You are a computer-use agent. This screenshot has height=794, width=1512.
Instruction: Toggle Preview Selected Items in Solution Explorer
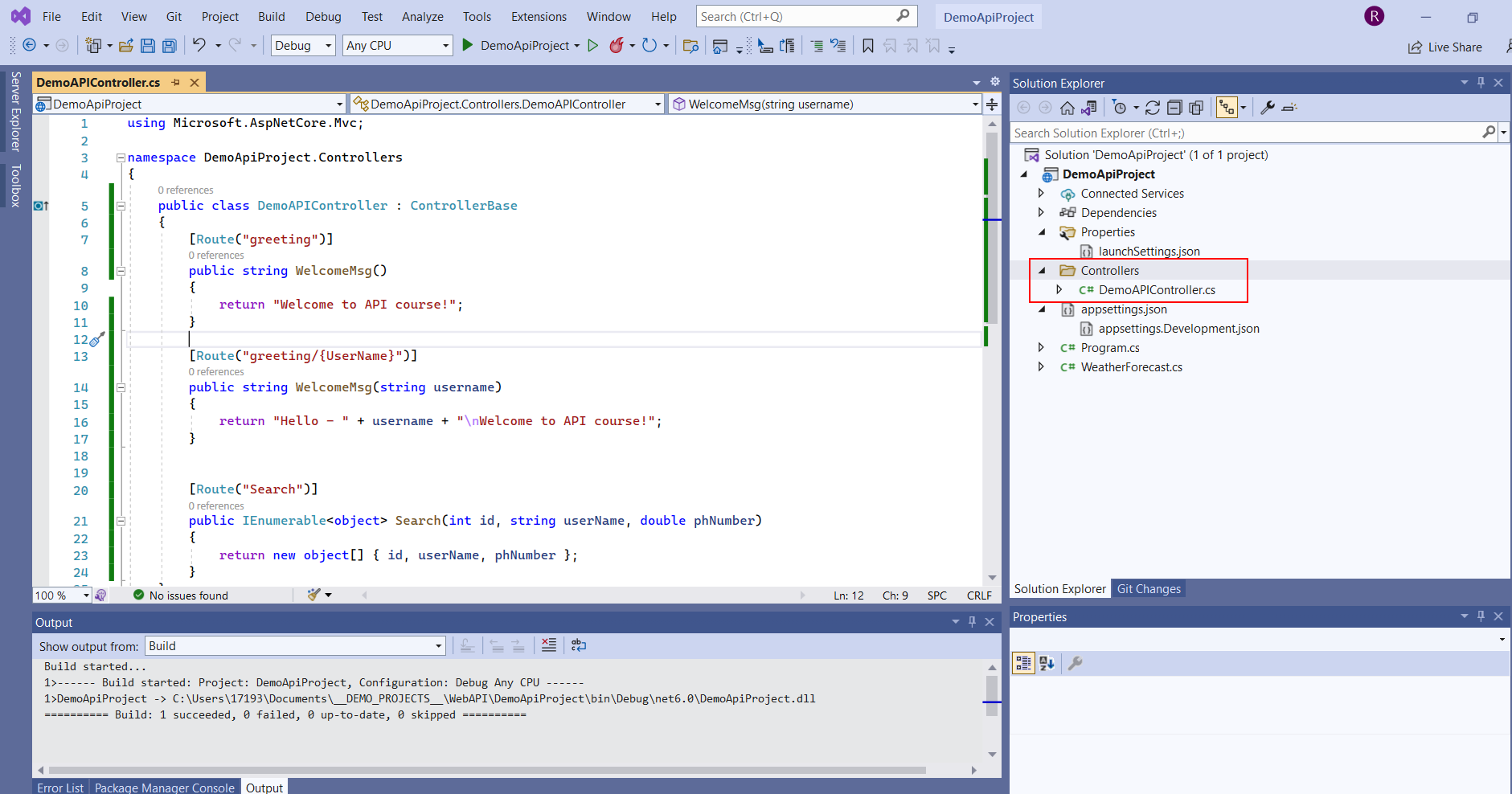(x=1289, y=108)
